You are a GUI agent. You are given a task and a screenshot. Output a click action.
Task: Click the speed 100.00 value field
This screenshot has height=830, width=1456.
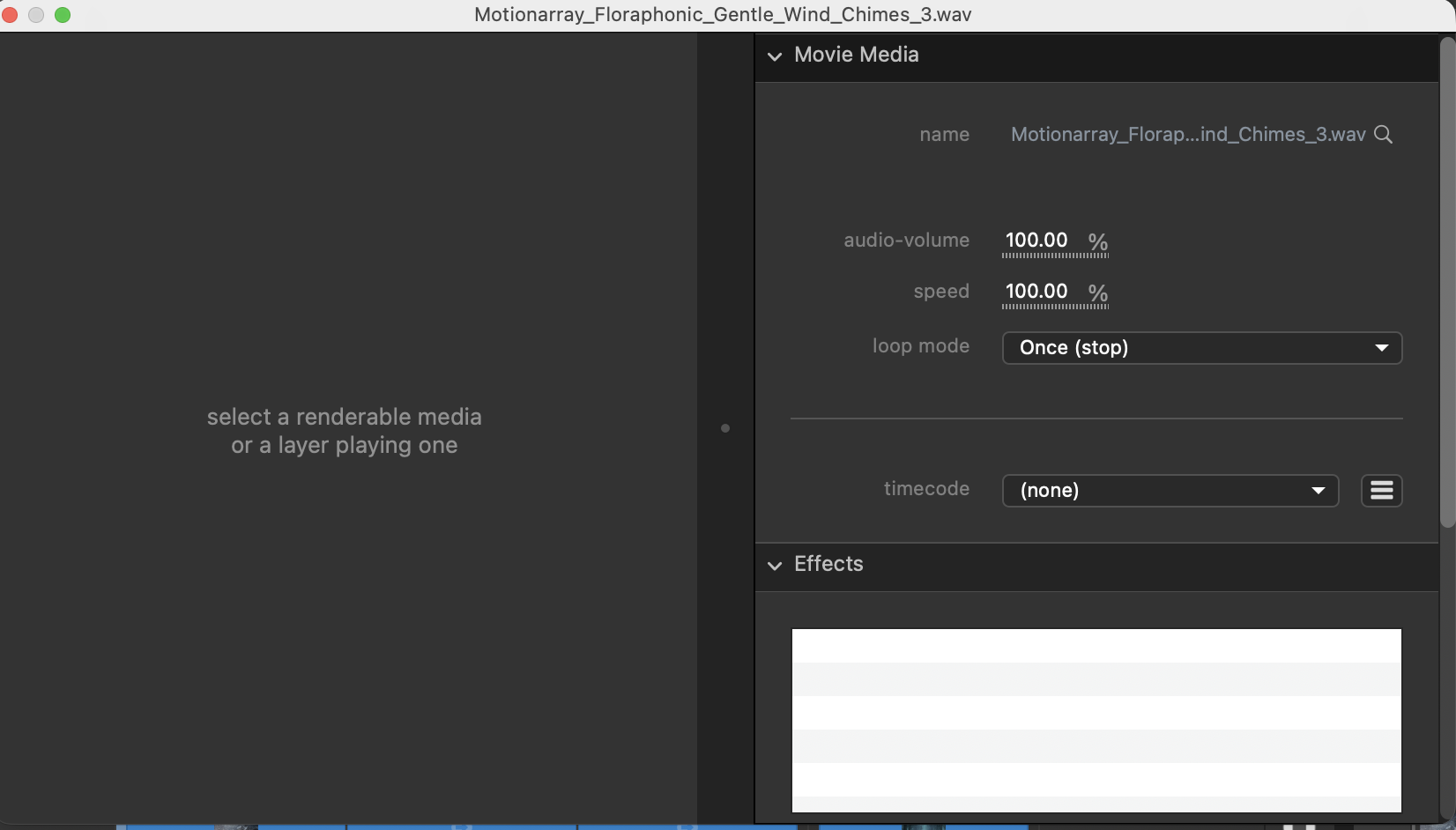coord(1036,292)
